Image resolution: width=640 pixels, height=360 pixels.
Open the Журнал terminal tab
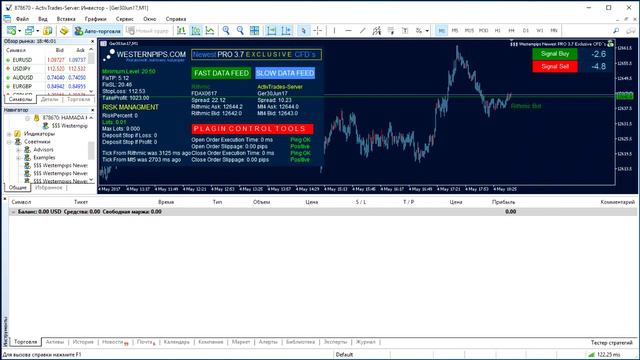pyautogui.click(x=365, y=342)
